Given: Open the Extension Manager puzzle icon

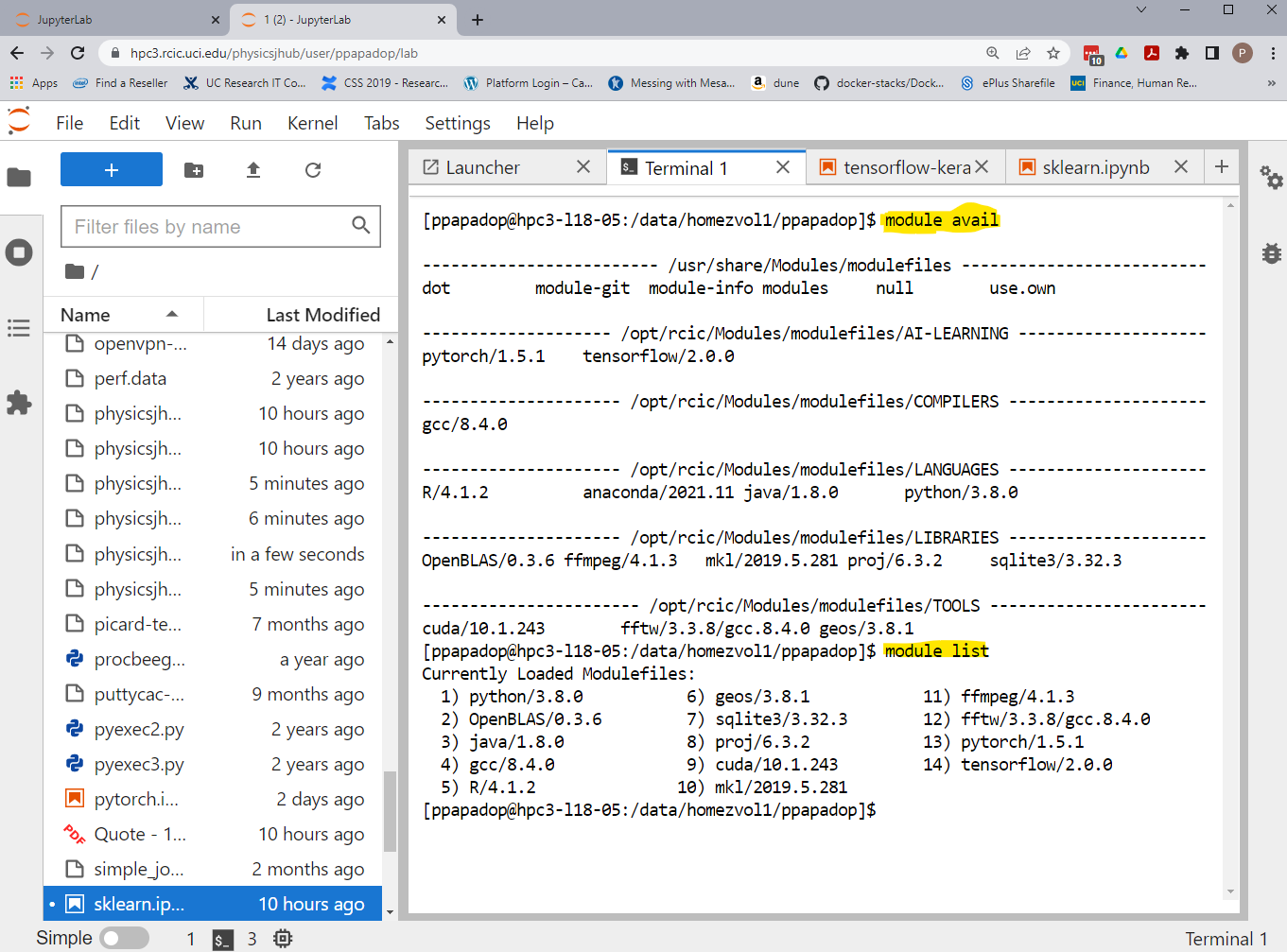Looking at the screenshot, I should [19, 403].
